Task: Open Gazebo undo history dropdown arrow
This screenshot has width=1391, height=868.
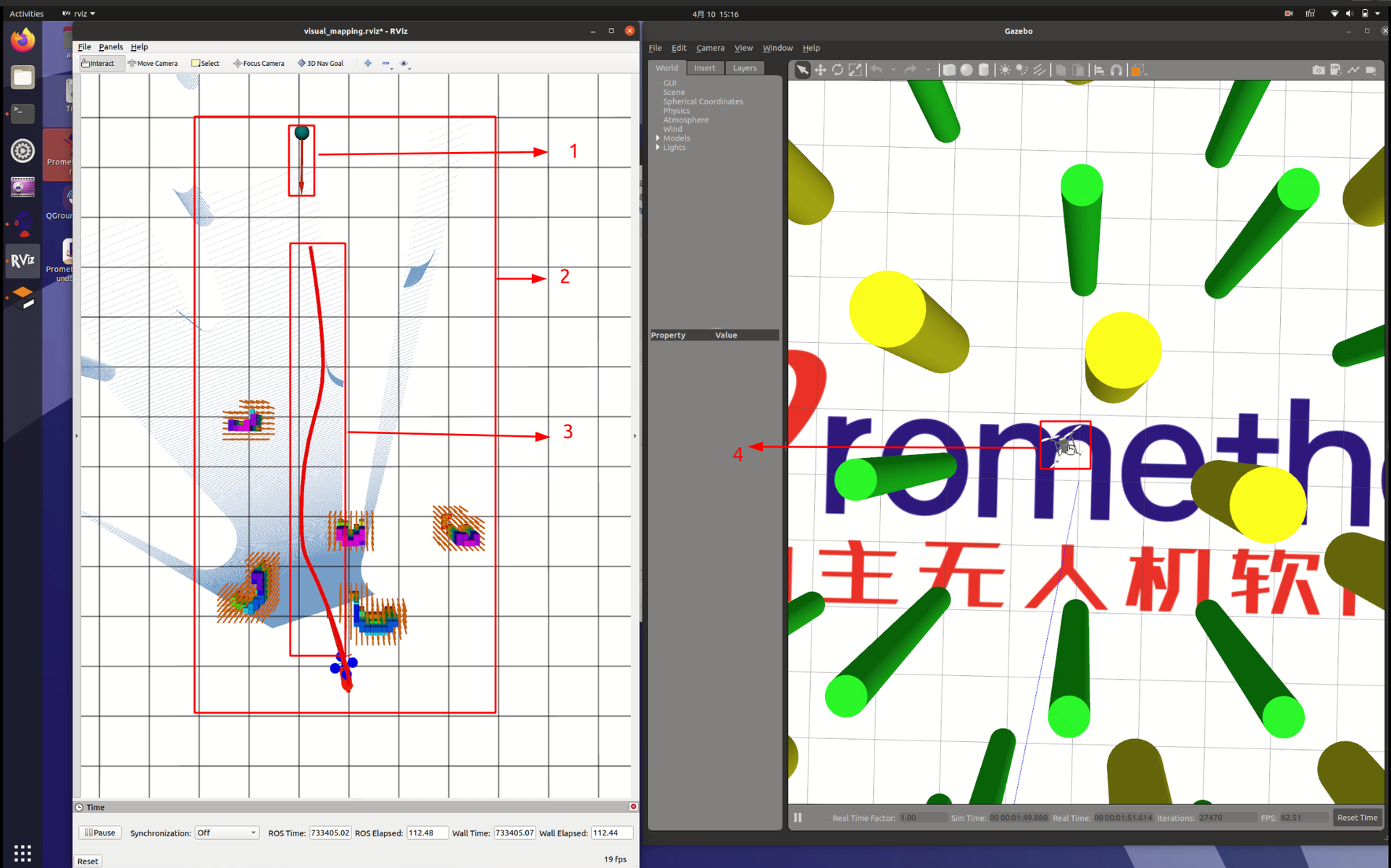Action: tap(893, 70)
